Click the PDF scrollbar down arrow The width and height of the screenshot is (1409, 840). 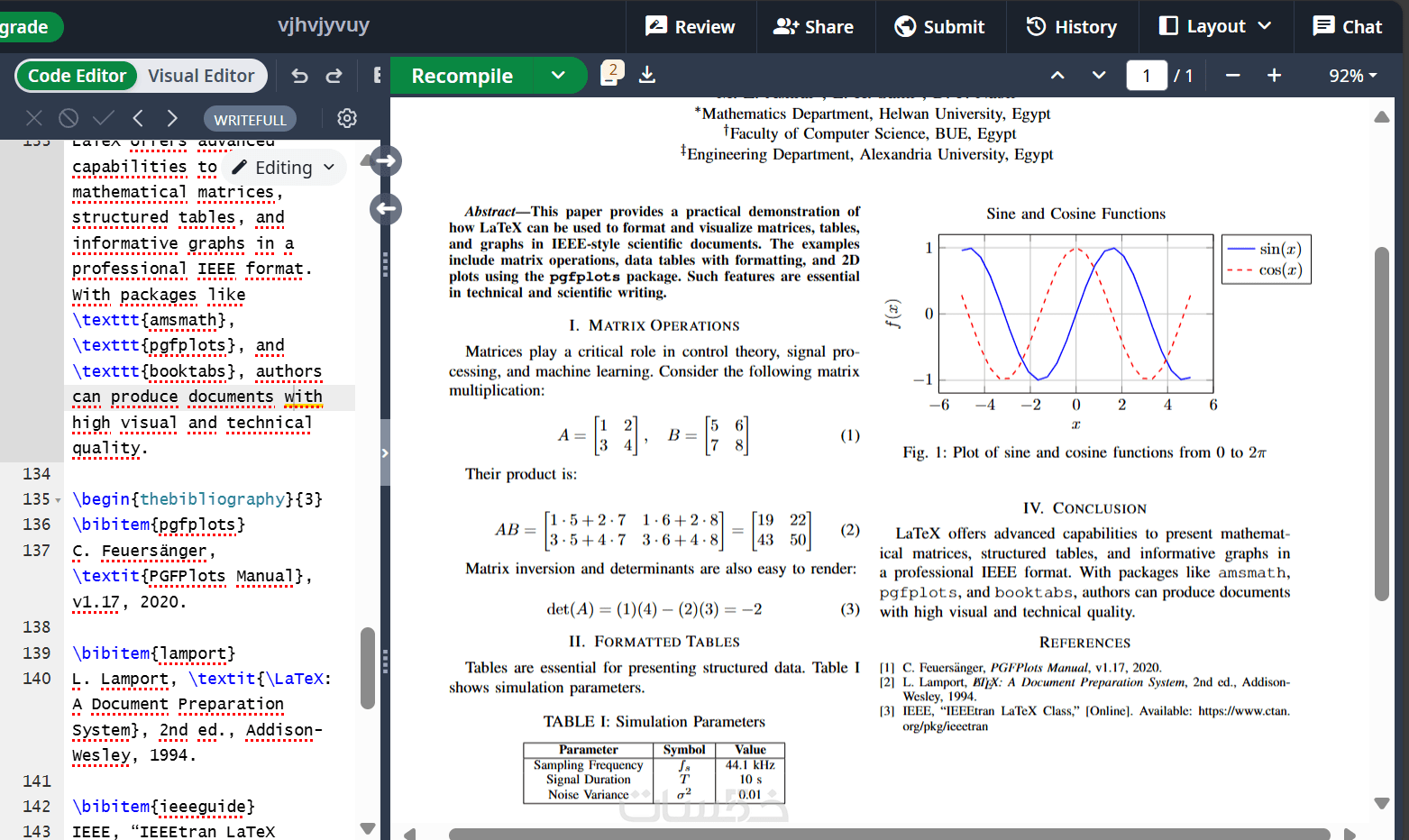click(x=1381, y=803)
